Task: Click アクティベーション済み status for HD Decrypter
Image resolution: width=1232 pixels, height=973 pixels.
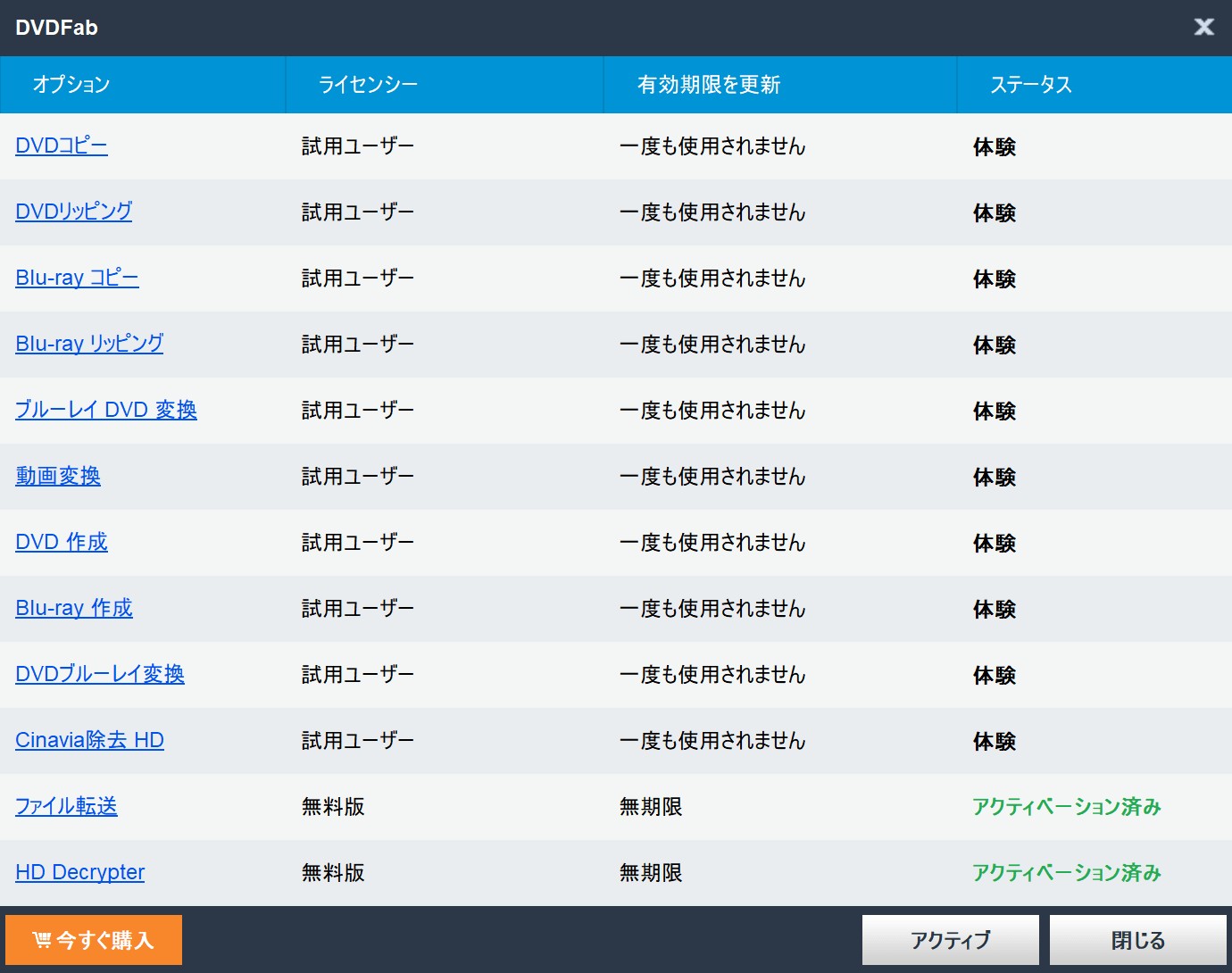Action: 1067,872
